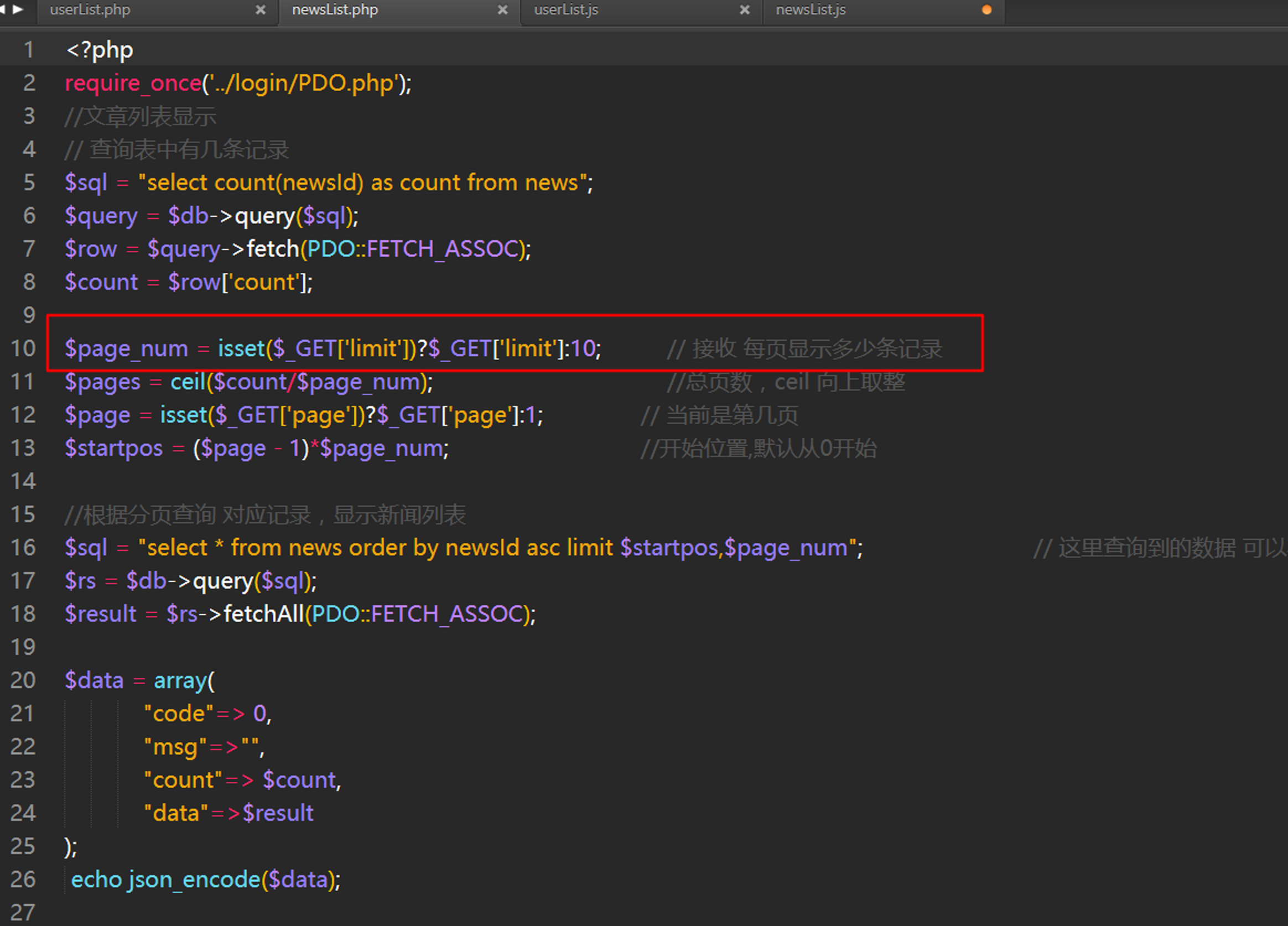Click the "count" array key on line 23

(x=183, y=780)
